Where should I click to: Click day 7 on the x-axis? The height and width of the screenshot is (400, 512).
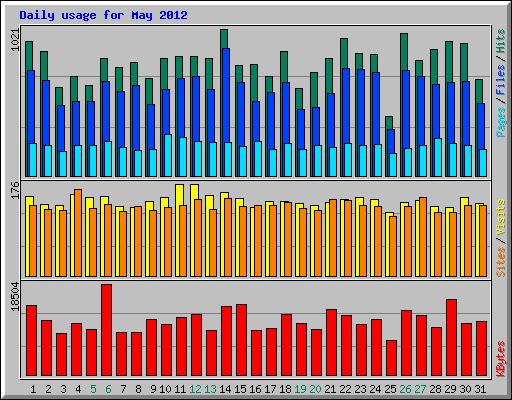pyautogui.click(x=123, y=389)
